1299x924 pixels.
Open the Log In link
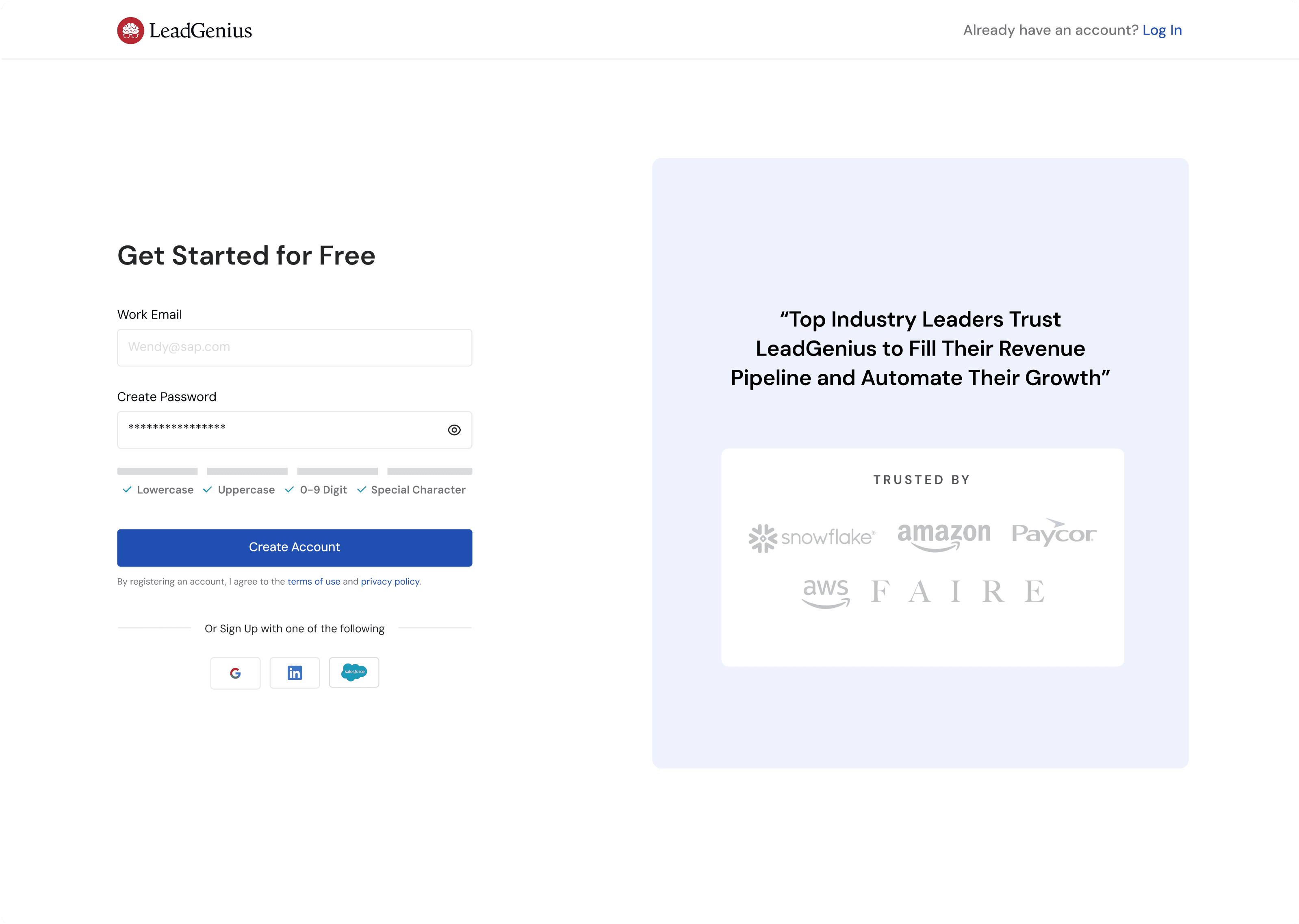1162,30
